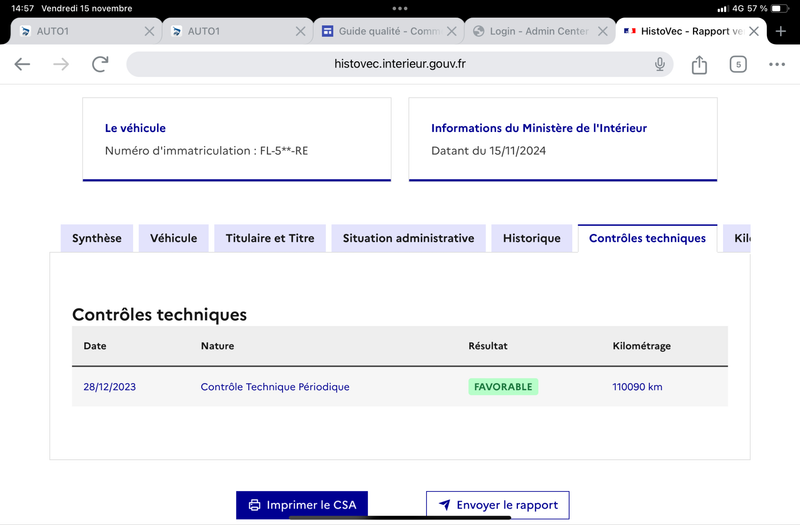This screenshot has height=525, width=800.
Task: Click the Envoyer le rapport button
Action: click(497, 505)
